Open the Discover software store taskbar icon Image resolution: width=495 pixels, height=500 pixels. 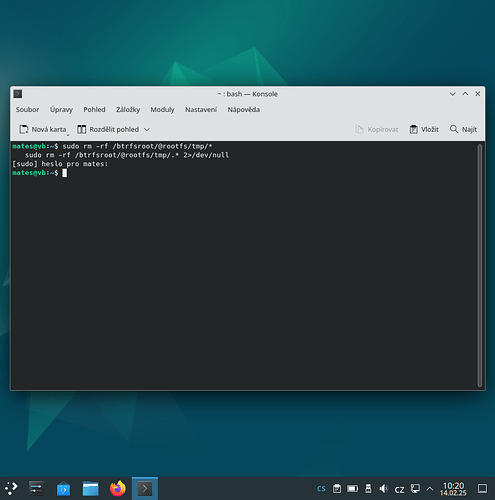[63, 489]
